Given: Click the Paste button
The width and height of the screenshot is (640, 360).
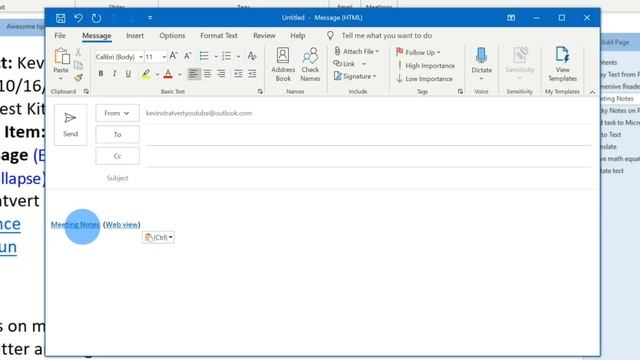Looking at the screenshot, I should click(61, 63).
